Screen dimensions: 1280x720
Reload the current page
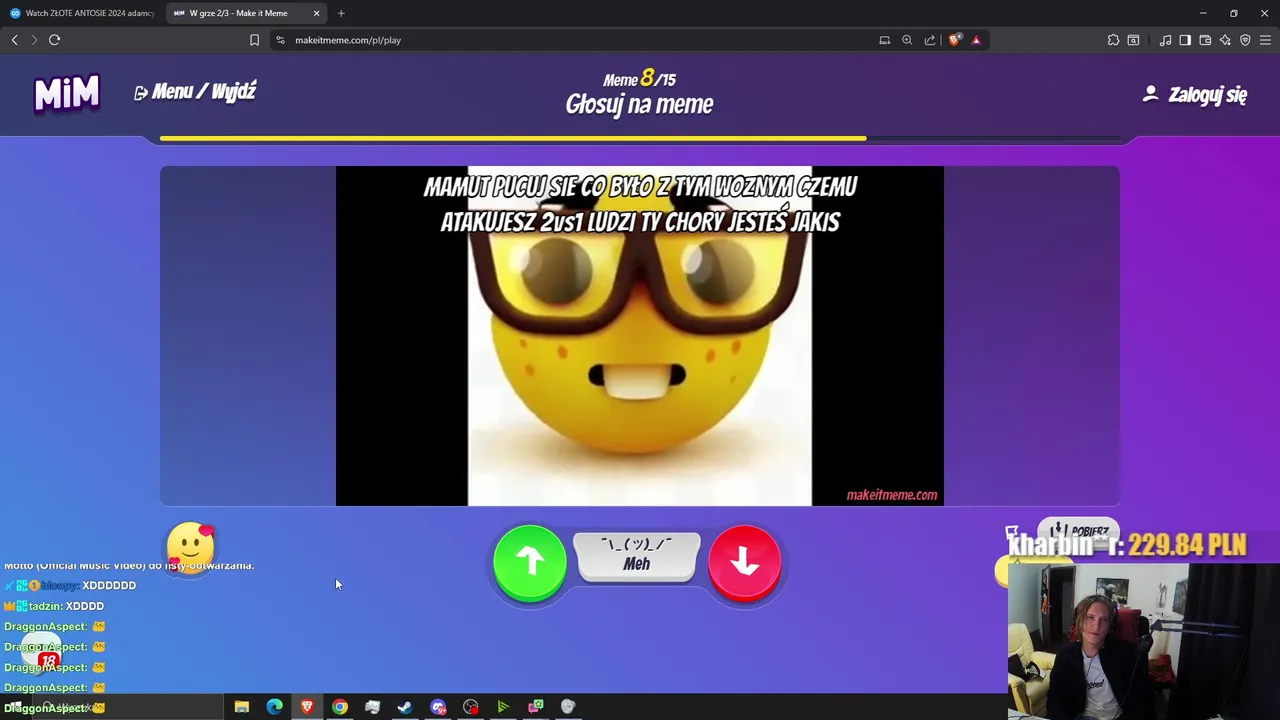click(x=55, y=40)
